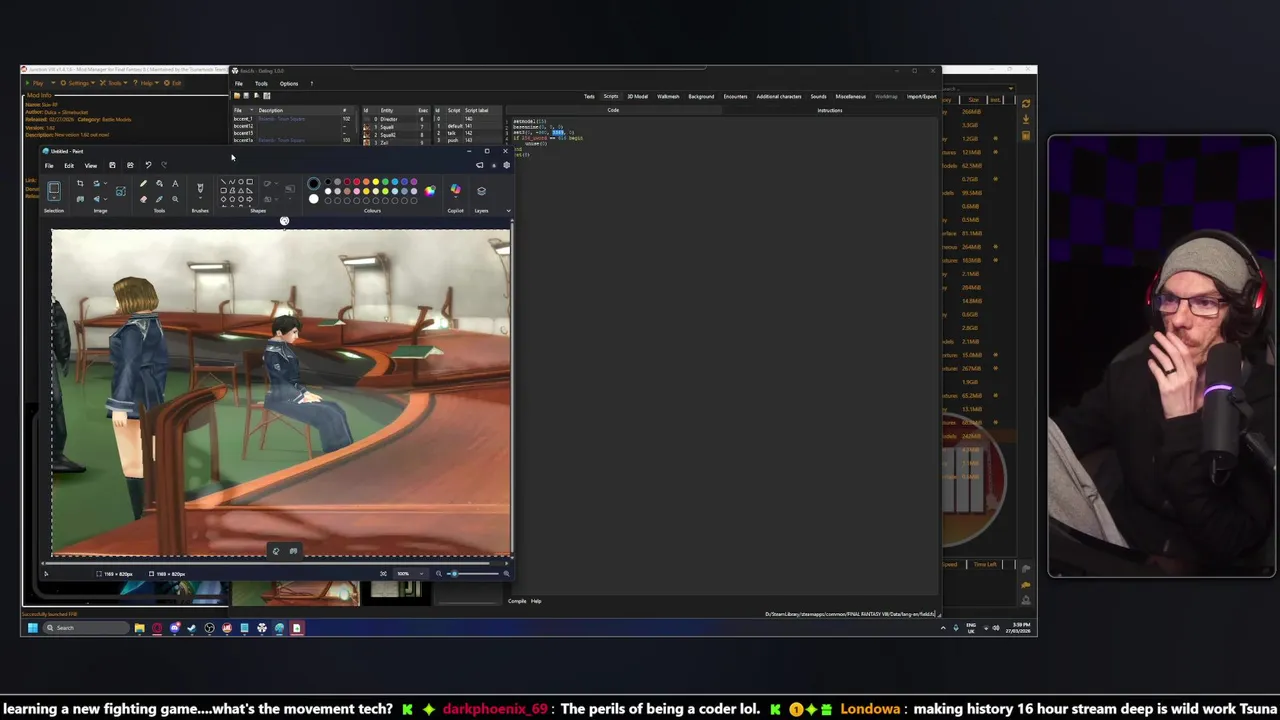Redo the last action in Paint
Viewport: 1280px width, 720px height.
[164, 165]
